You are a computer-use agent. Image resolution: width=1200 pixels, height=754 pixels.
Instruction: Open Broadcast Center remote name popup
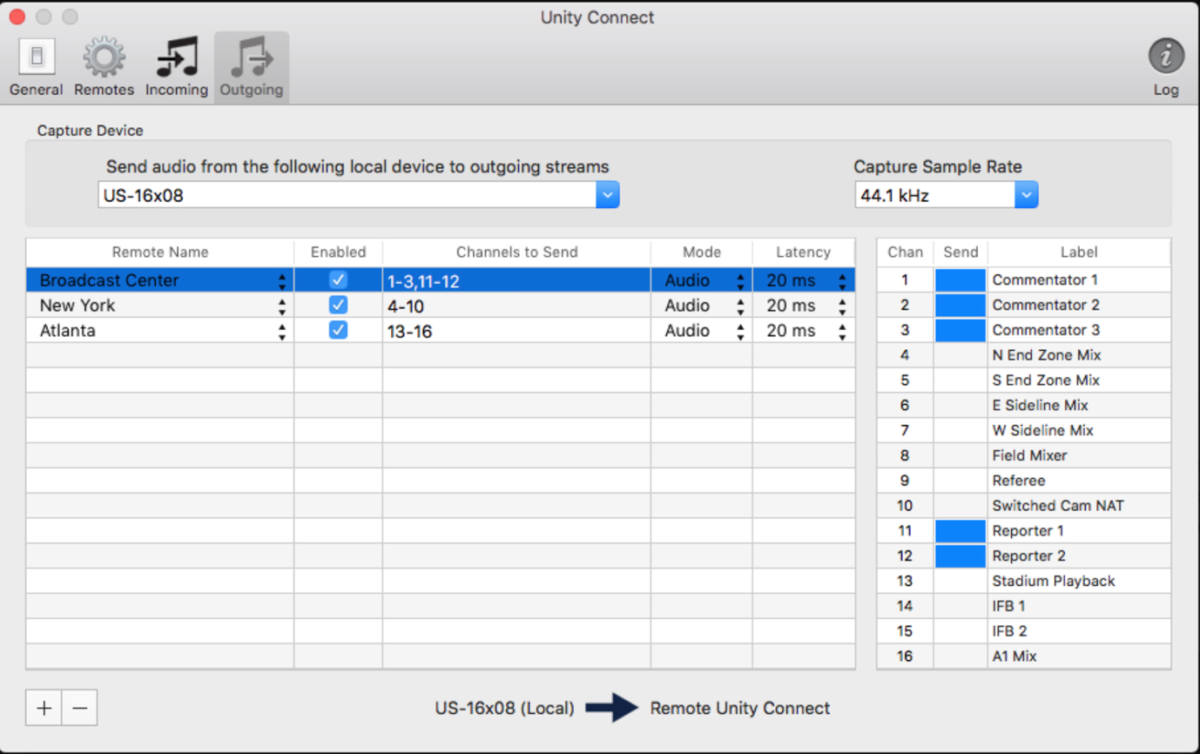point(282,281)
